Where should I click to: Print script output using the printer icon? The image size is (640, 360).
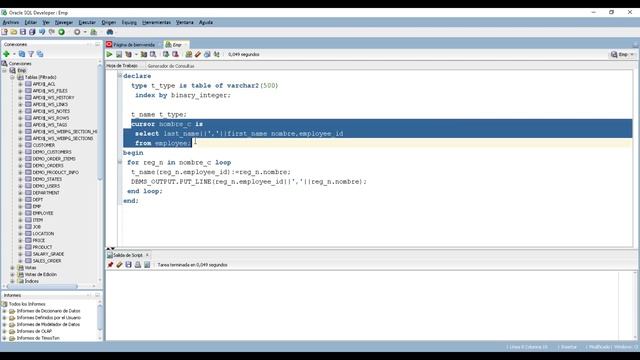[x=138, y=265]
